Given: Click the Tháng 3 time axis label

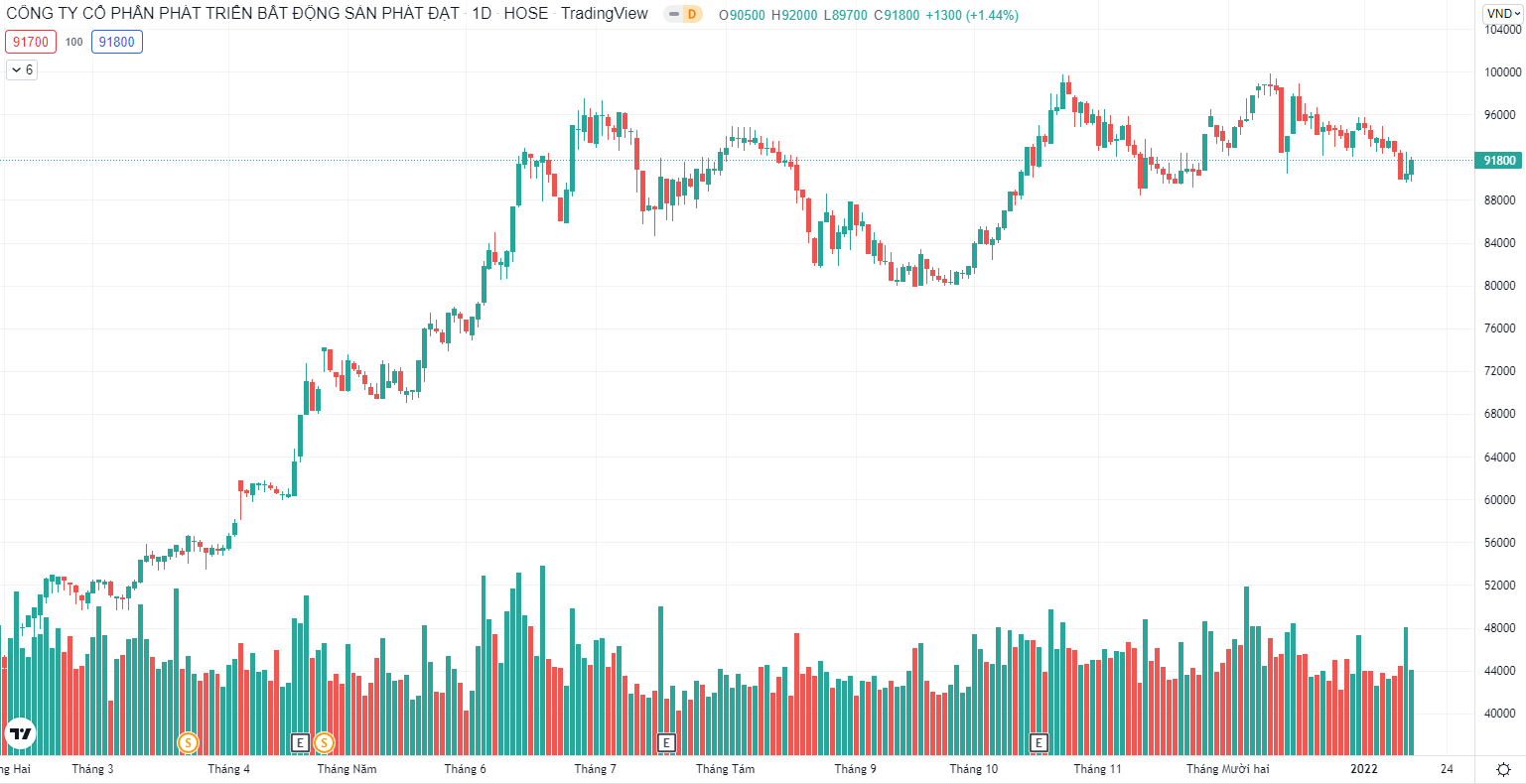Looking at the screenshot, I should pyautogui.click(x=92, y=769).
